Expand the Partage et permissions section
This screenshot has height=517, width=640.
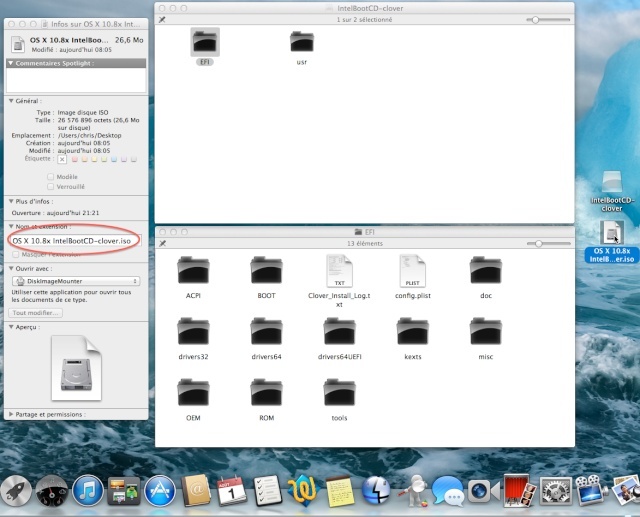click(x=11, y=414)
